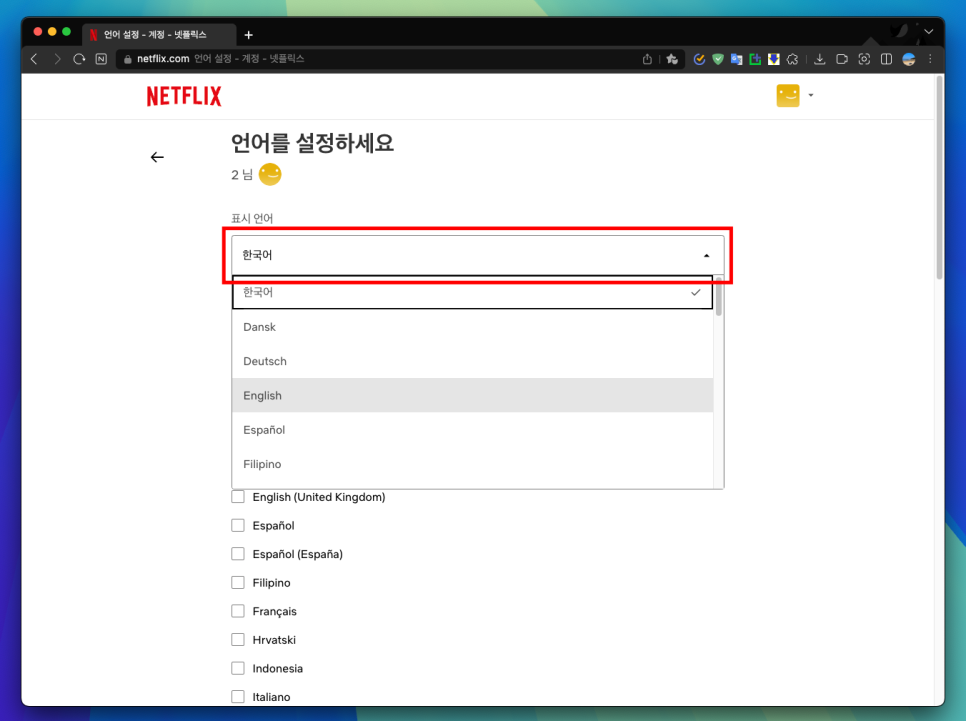Select Filipino in the dropdown list
Viewport: 966px width, 721px height.
pyautogui.click(x=473, y=464)
